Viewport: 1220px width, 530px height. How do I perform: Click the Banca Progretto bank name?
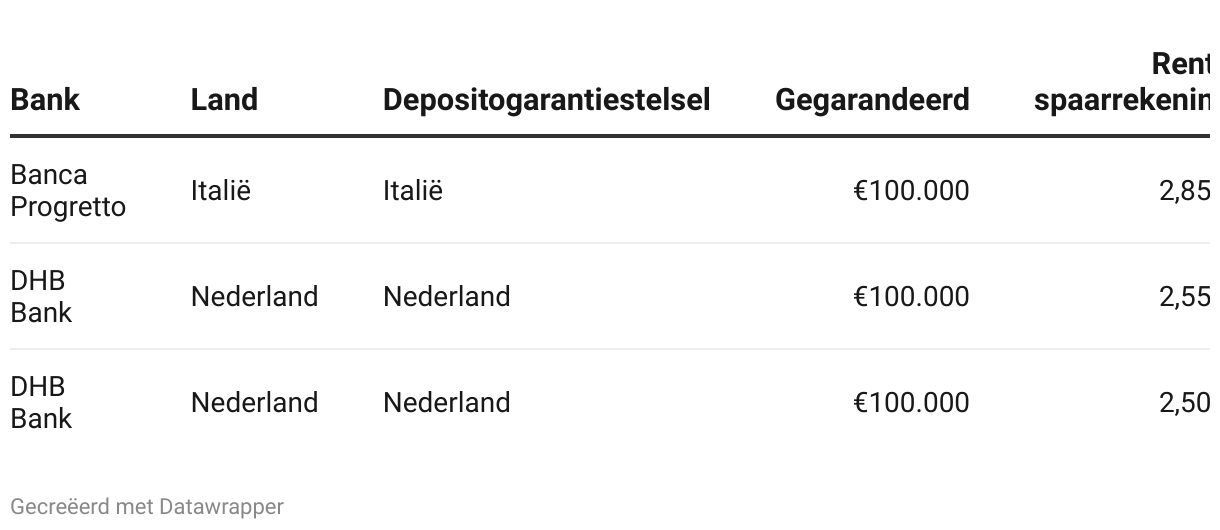[x=68, y=191]
